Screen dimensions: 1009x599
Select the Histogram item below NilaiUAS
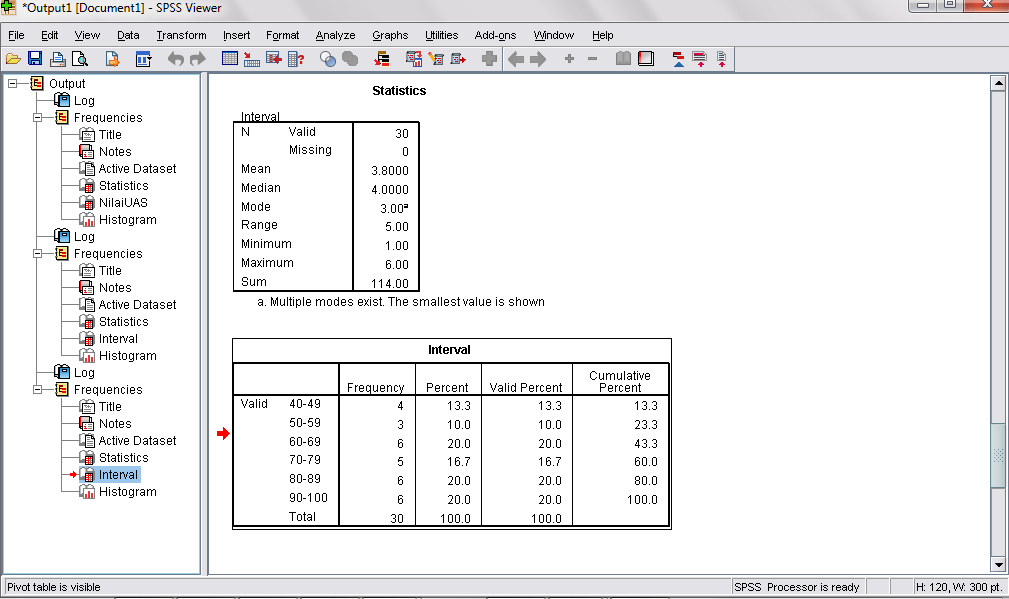click(x=127, y=220)
